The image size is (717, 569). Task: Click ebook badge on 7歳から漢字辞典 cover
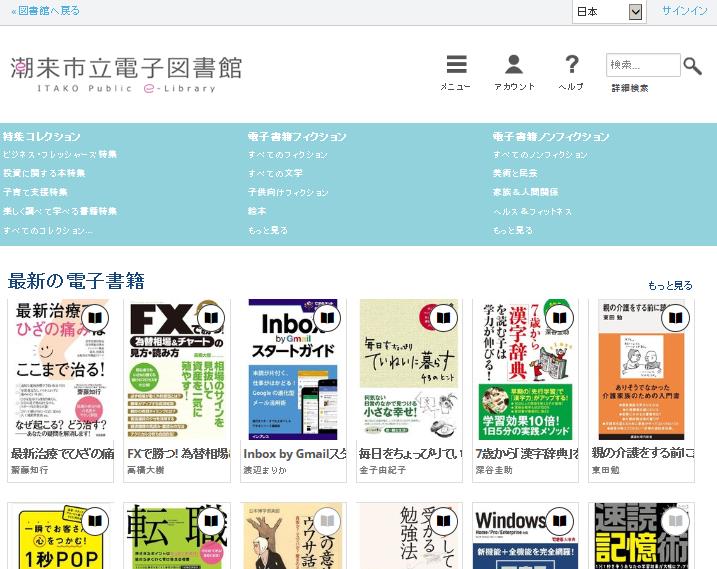[x=559, y=317]
